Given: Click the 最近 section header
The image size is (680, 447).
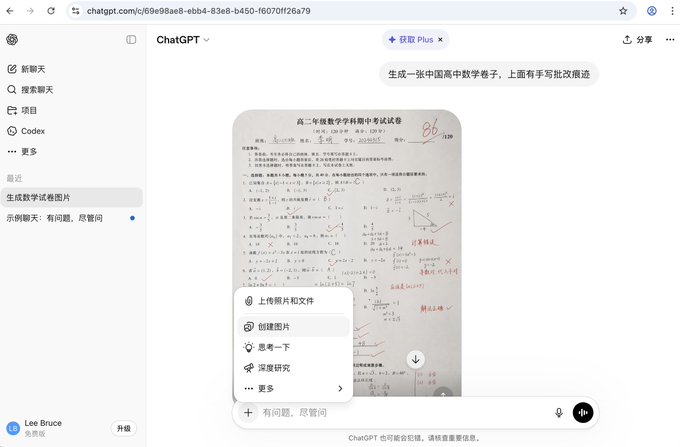Looking at the screenshot, I should click(x=14, y=178).
